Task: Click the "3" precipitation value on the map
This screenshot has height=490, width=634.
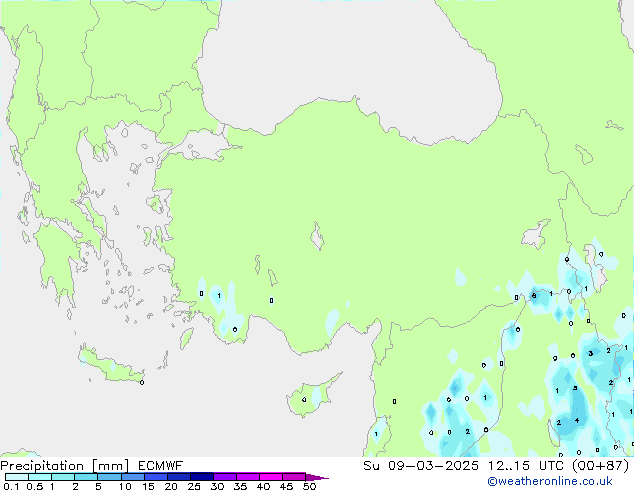Action: coord(591,353)
